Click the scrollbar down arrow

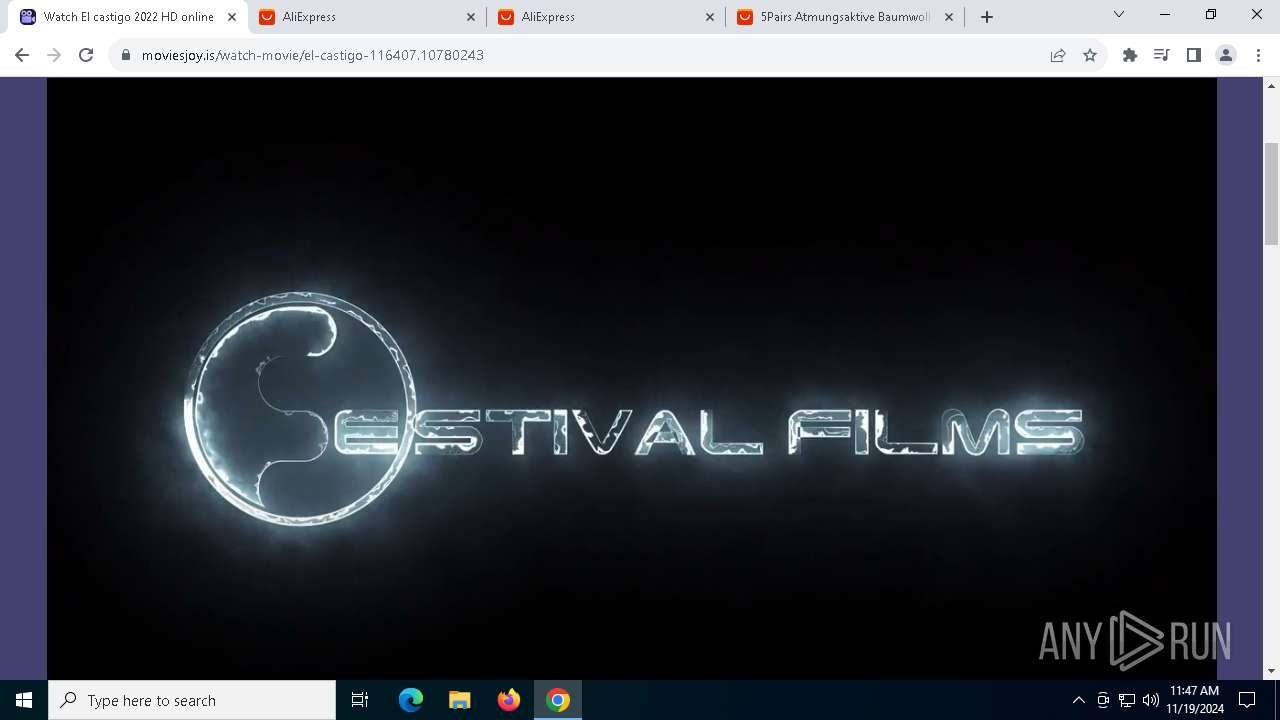point(1272,671)
